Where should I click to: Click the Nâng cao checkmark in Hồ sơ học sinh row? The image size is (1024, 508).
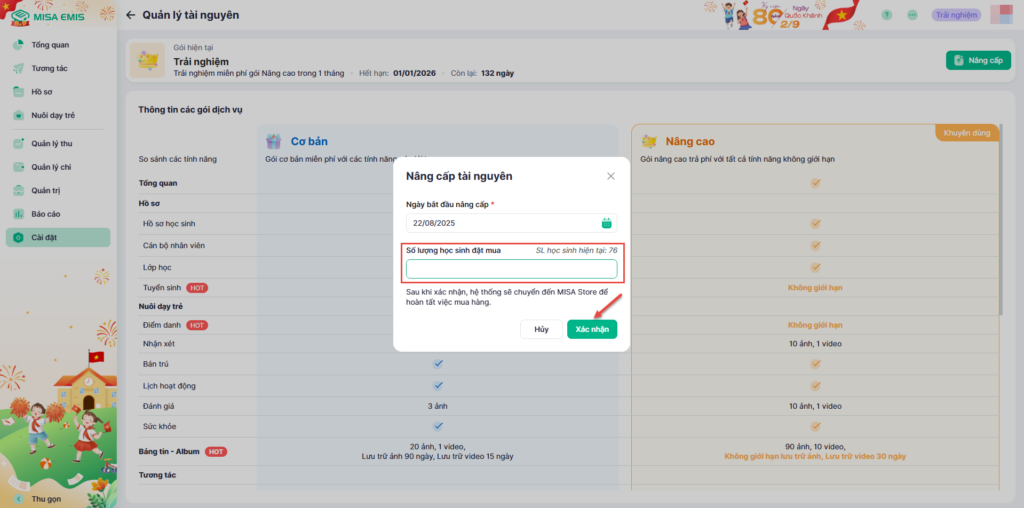pyautogui.click(x=815, y=223)
